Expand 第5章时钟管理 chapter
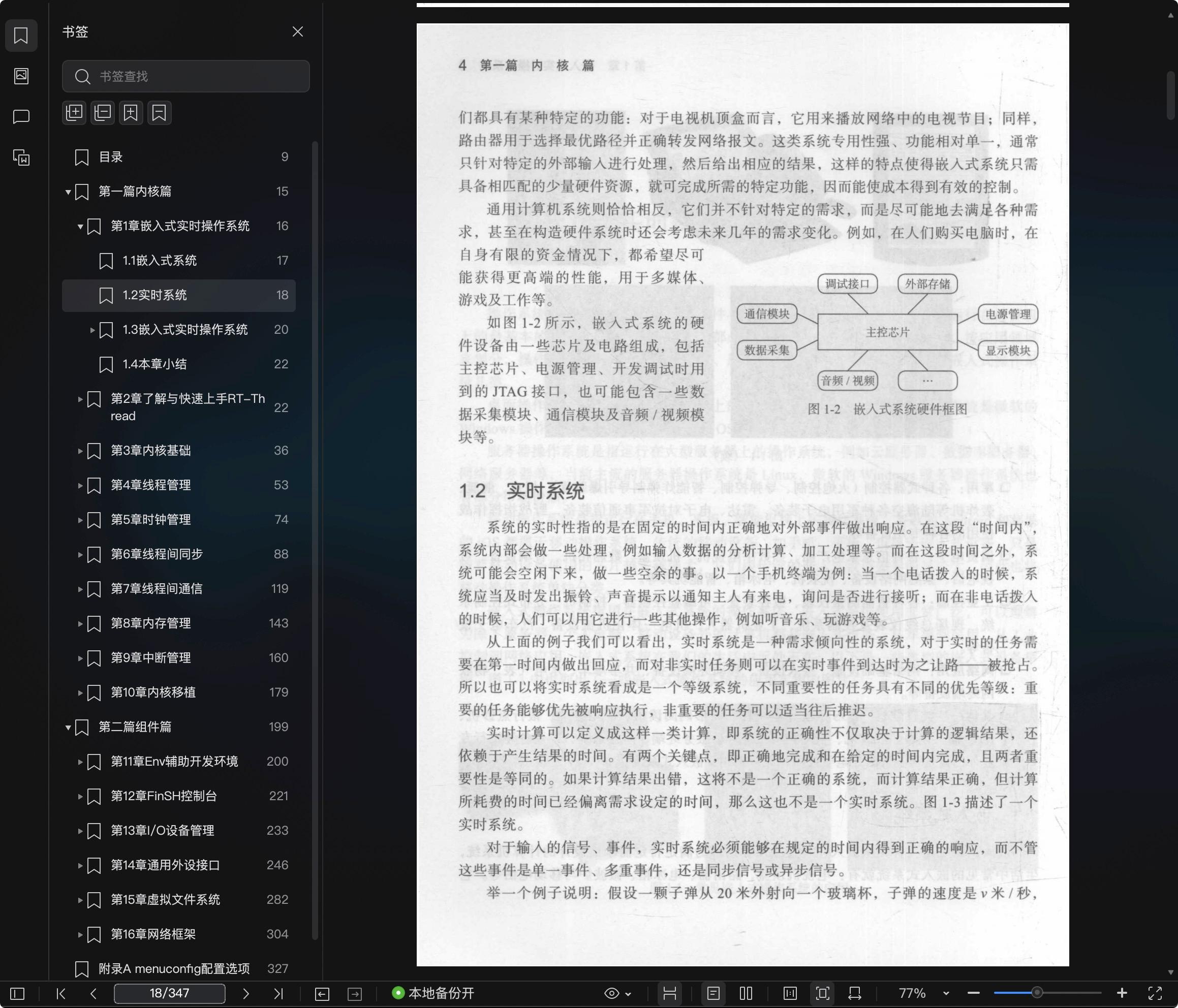 (80, 520)
